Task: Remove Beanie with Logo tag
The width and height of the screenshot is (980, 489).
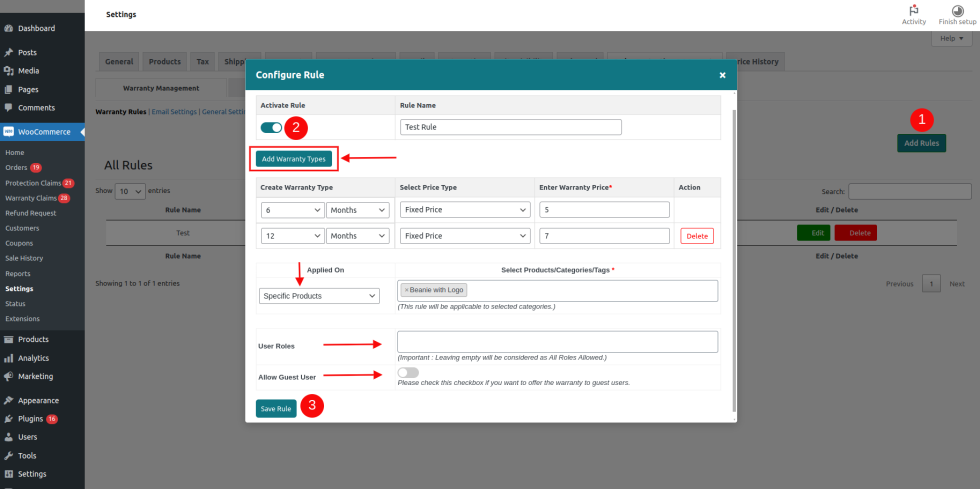Action: (x=406, y=290)
